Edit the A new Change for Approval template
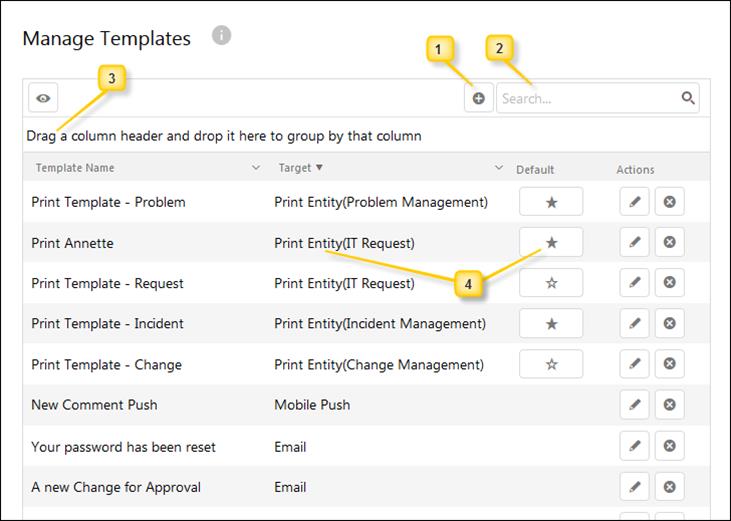The height and width of the screenshot is (521, 731). coord(634,487)
